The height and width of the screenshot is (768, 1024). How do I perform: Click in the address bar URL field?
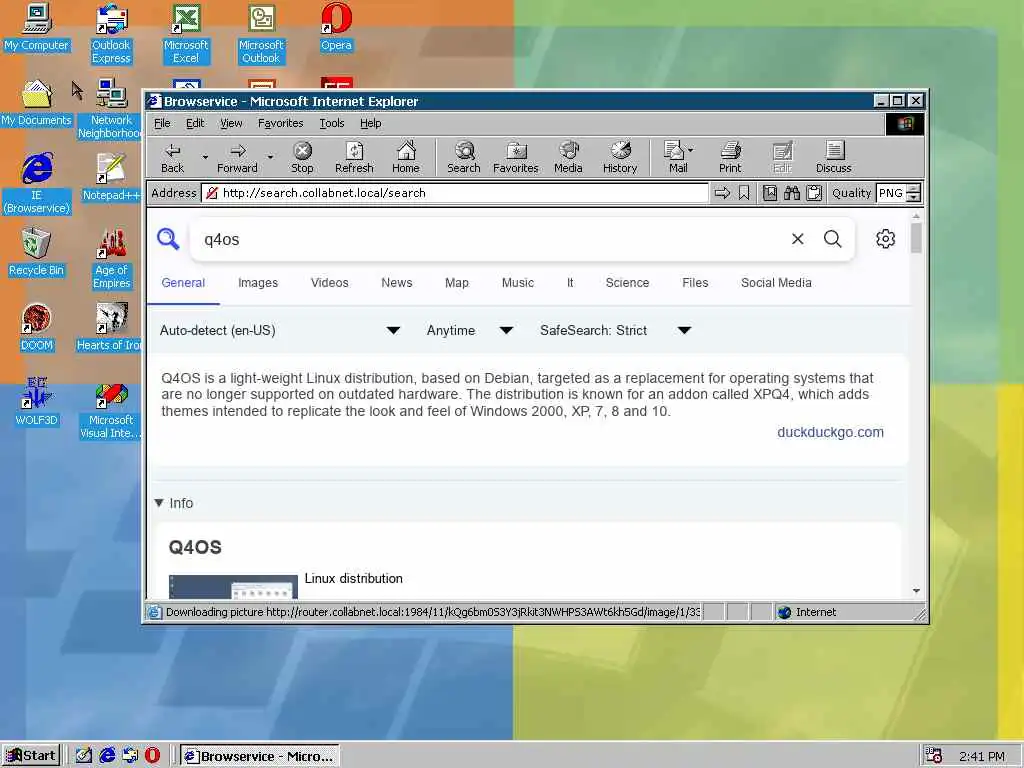point(455,193)
